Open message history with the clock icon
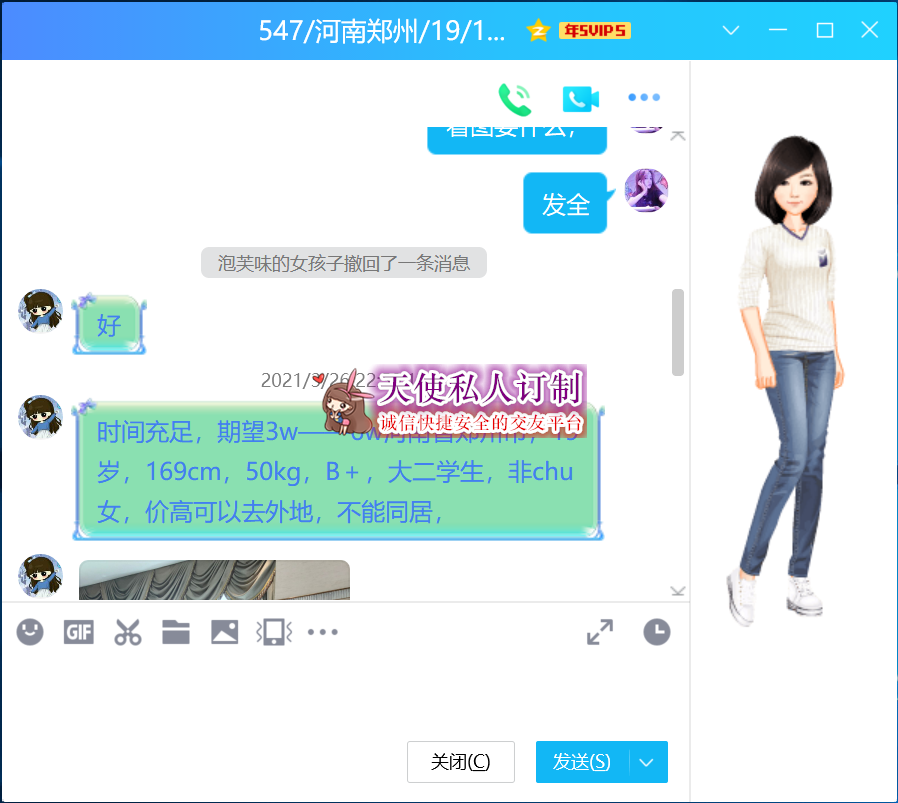This screenshot has height=803, width=898. point(656,632)
